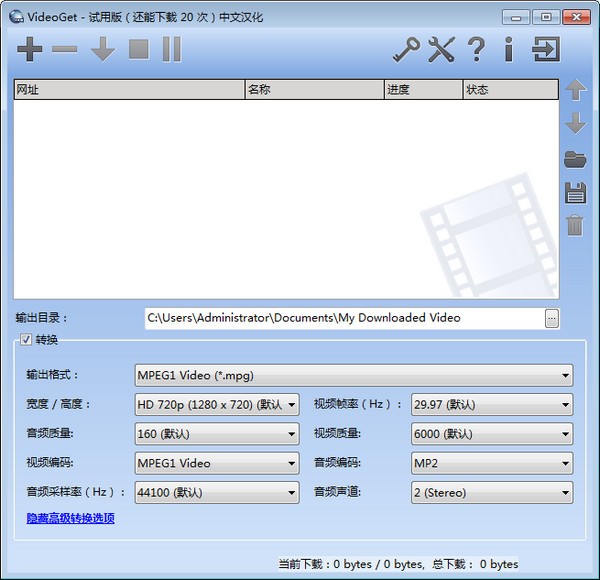Open the 宽度 / 高度 HD 720p dropdown
This screenshot has width=600, height=580.
click(x=217, y=404)
